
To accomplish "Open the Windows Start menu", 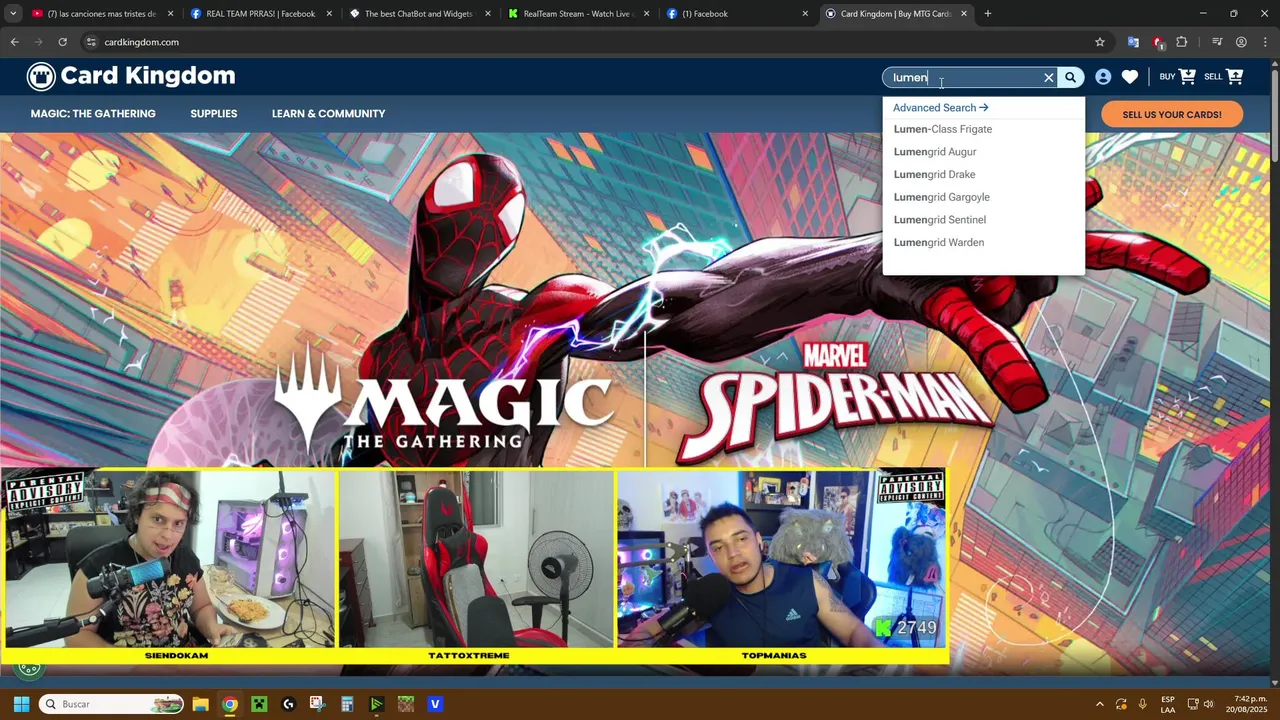I will pos(21,704).
